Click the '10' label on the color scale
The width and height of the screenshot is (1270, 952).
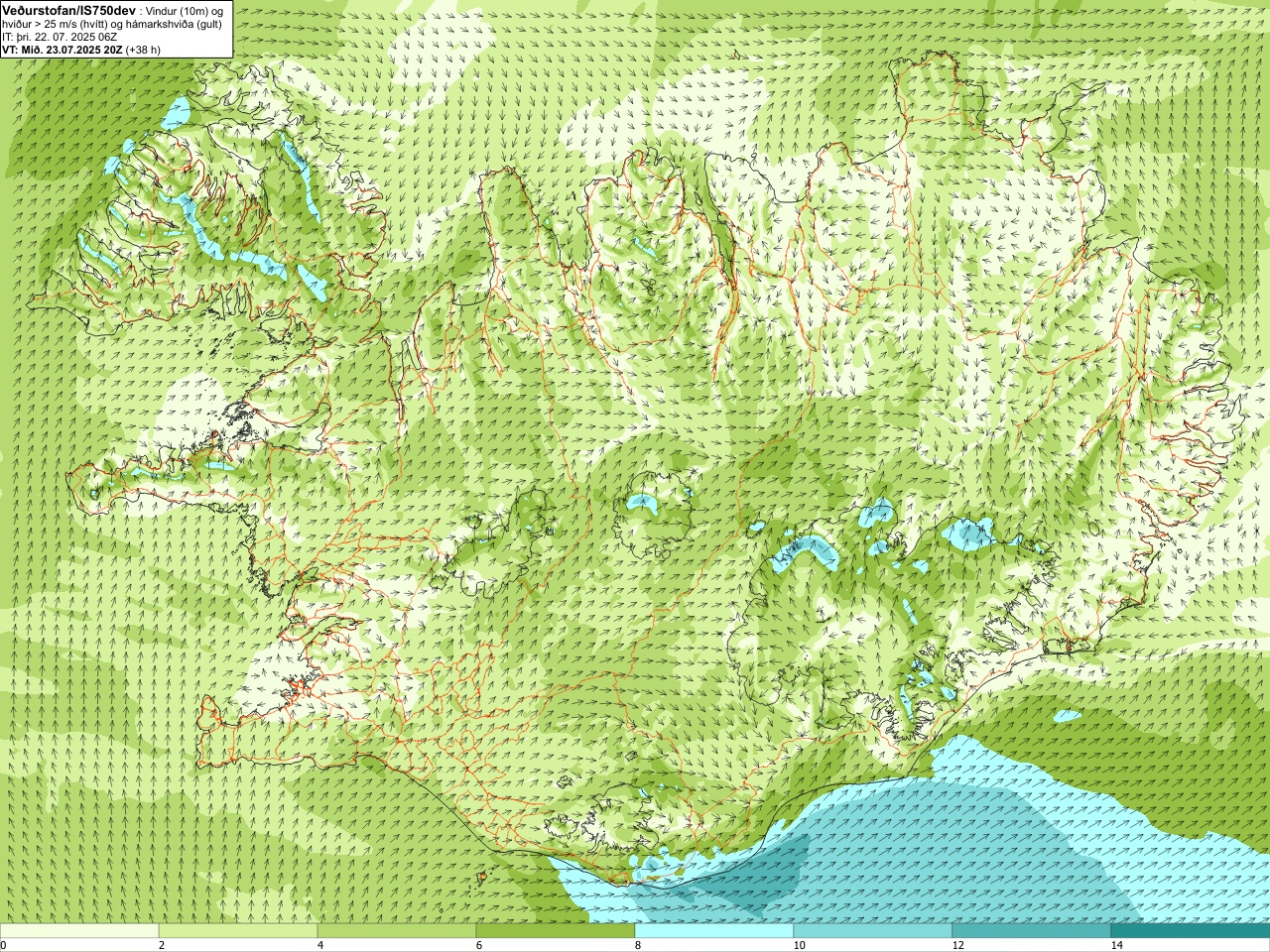pyautogui.click(x=799, y=945)
